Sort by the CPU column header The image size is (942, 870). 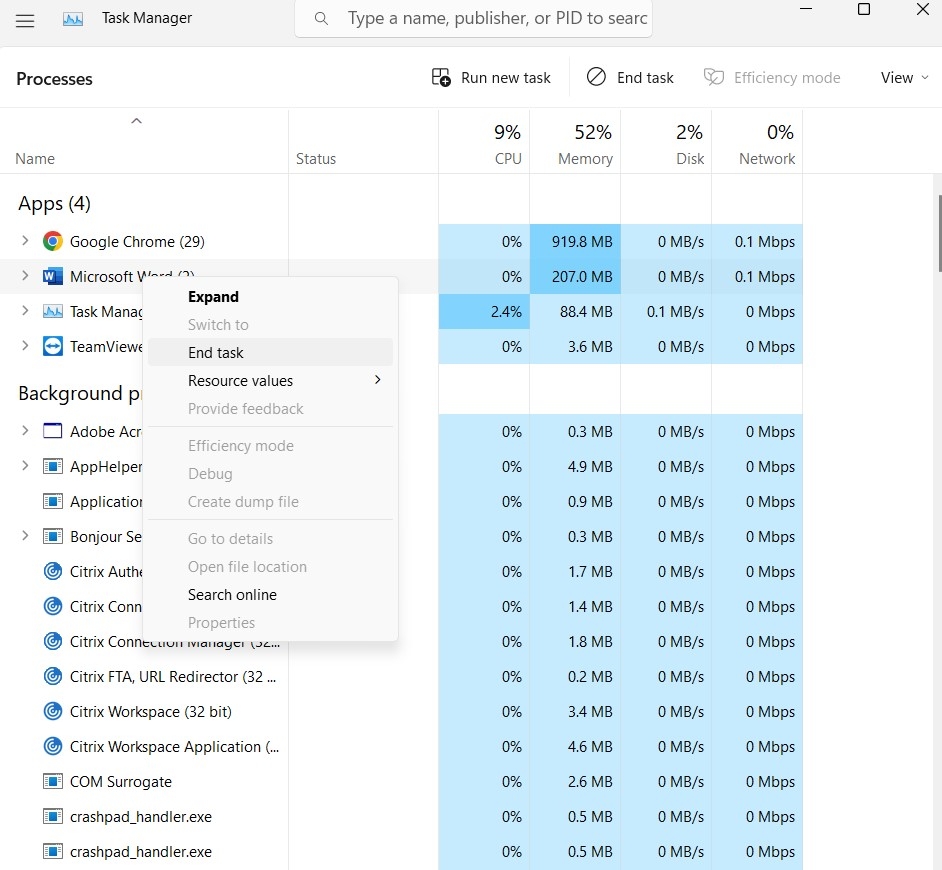pos(484,142)
